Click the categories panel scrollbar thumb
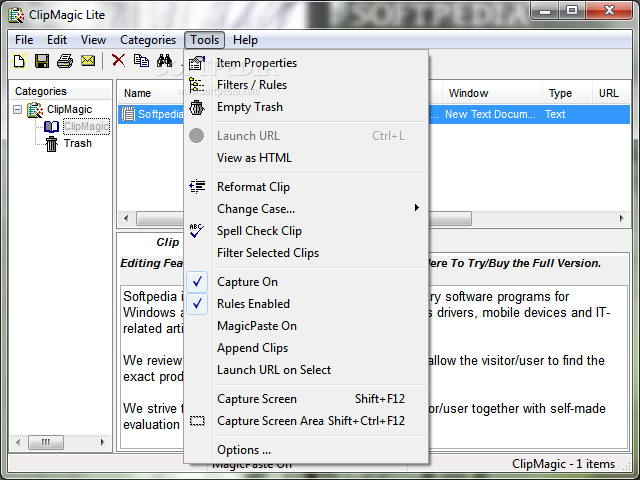Viewport: 640px width, 480px height. coord(46,442)
